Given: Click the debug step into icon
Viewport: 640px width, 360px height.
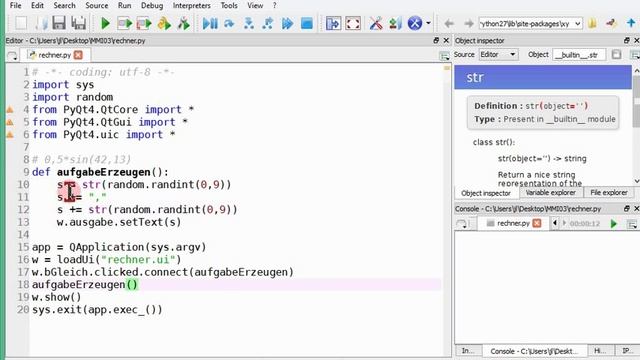Looking at the screenshot, I should [249, 23].
